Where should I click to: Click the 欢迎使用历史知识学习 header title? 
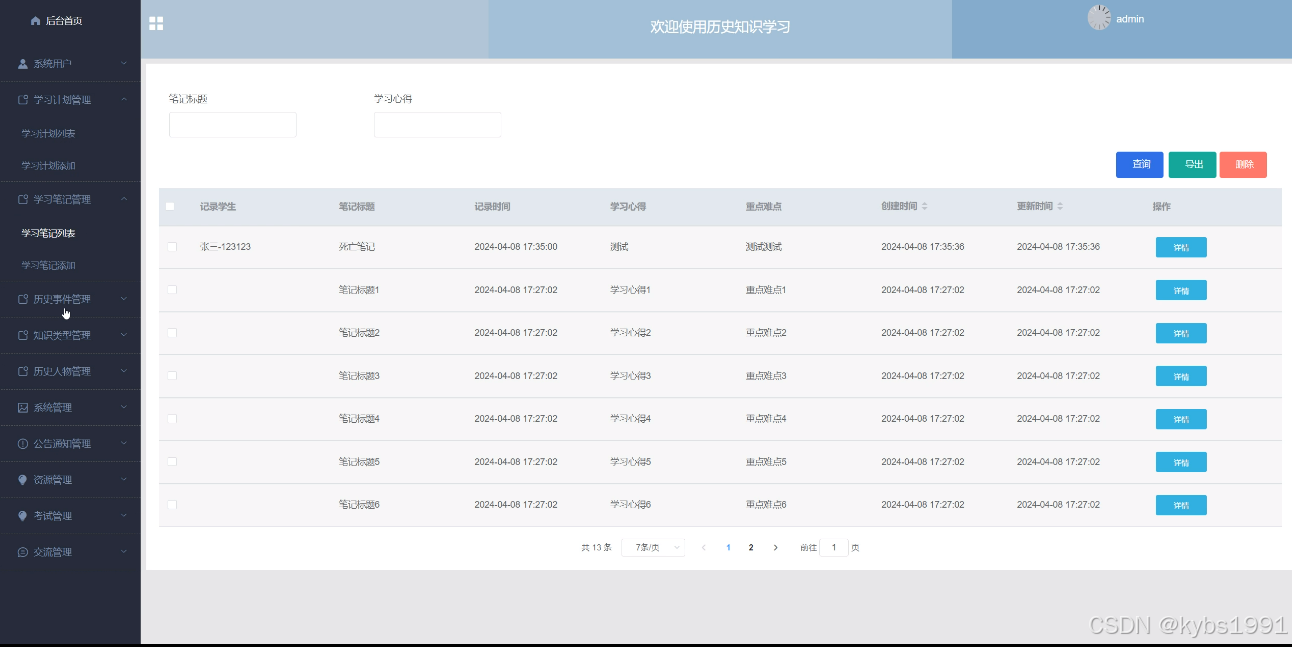720,27
